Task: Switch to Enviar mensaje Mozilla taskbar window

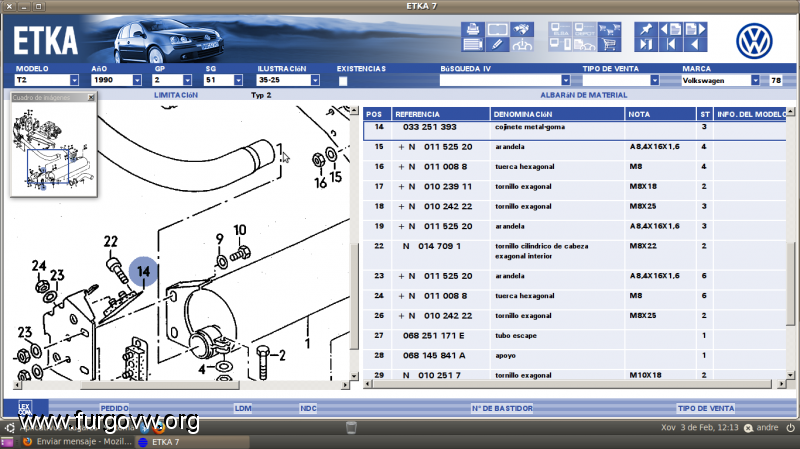Action: pos(78,441)
